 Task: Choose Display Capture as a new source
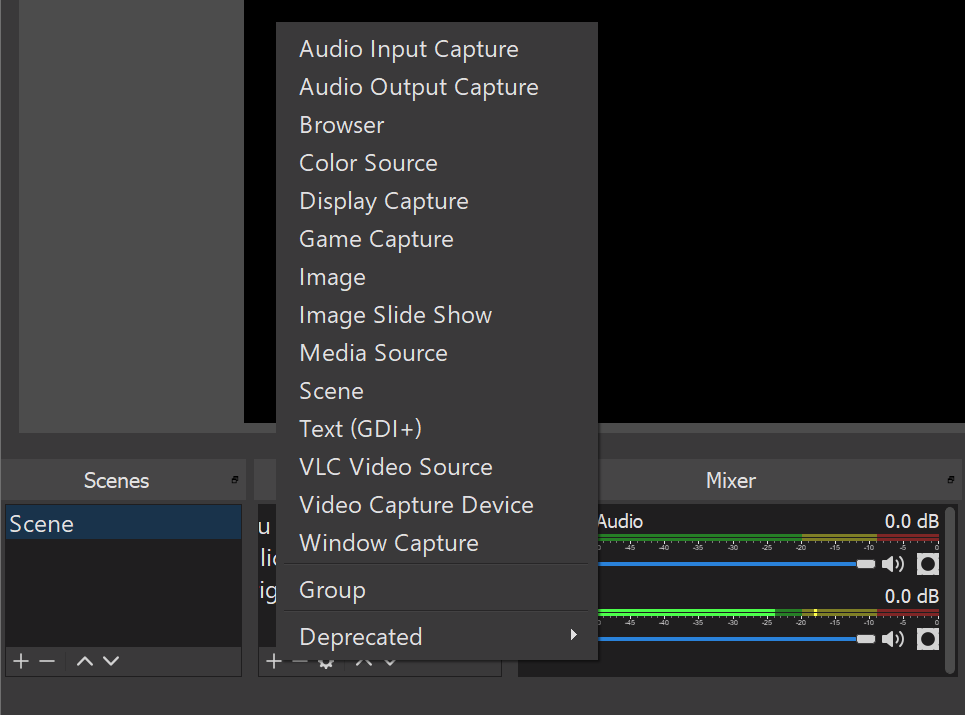(x=383, y=200)
